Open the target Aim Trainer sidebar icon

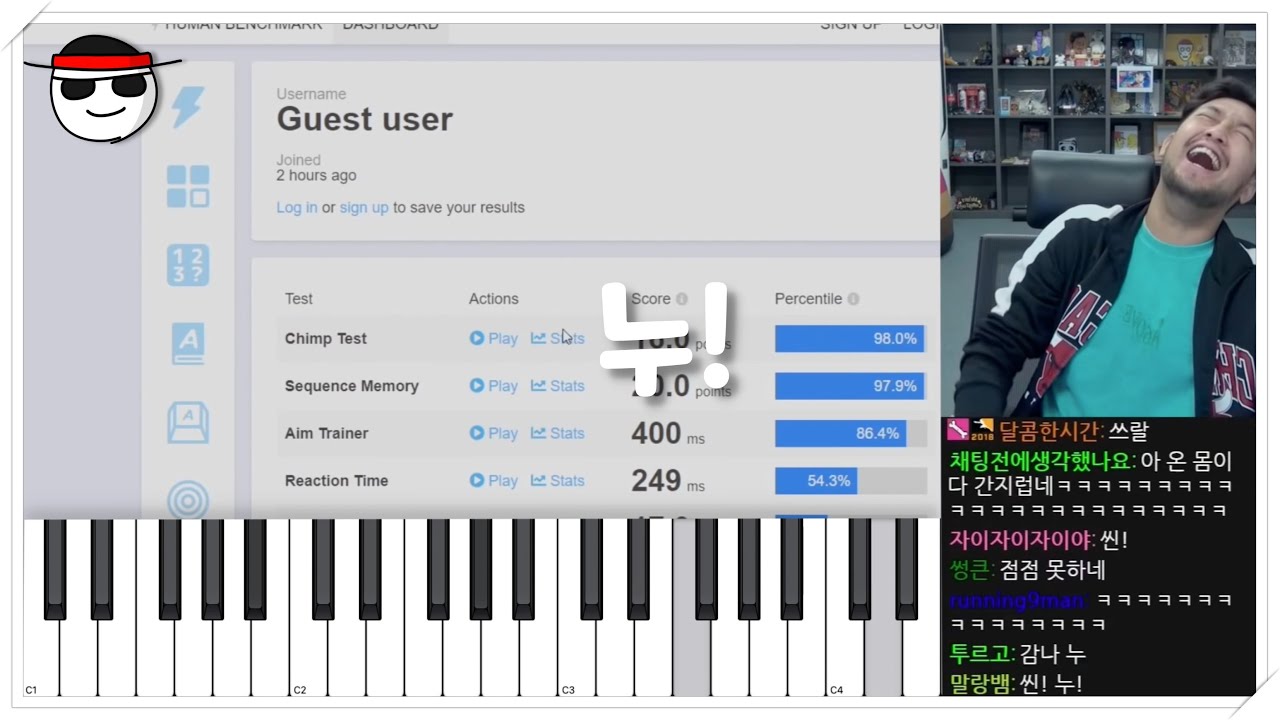point(188,499)
